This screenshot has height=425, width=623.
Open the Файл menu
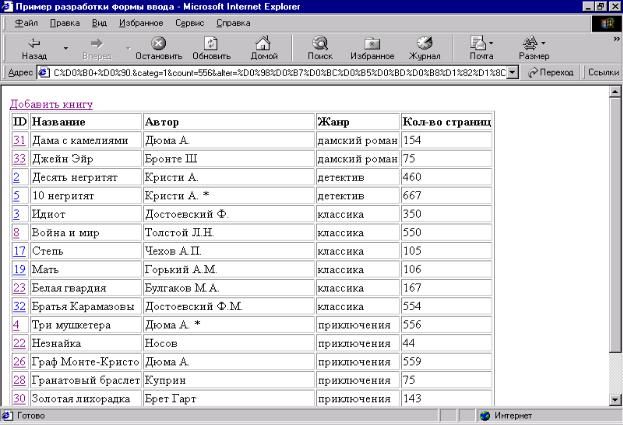[x=26, y=23]
